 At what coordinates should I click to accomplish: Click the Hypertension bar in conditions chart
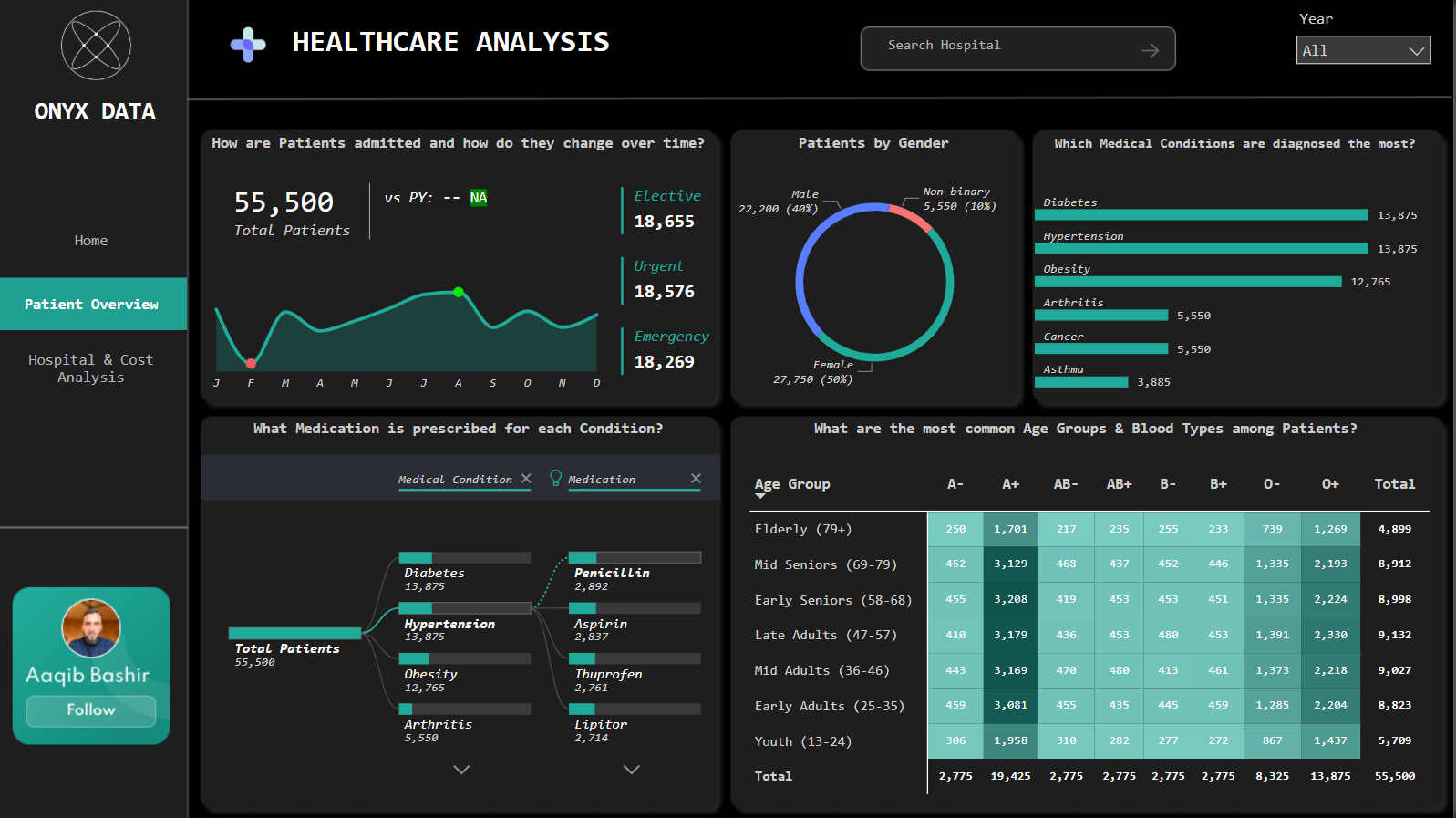[x=1202, y=248]
